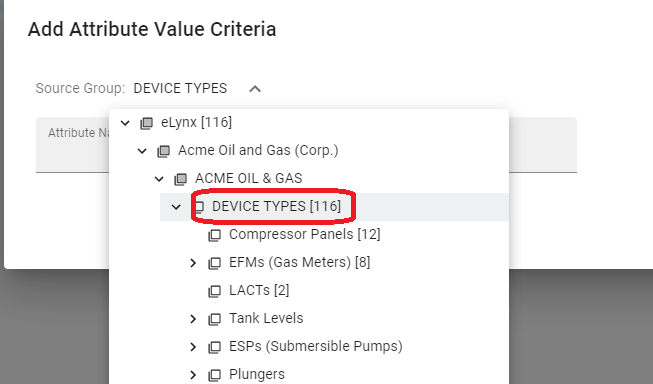Click the group icon beside ACME OIL & GAS
This screenshot has width=653, height=384.
pos(180,179)
